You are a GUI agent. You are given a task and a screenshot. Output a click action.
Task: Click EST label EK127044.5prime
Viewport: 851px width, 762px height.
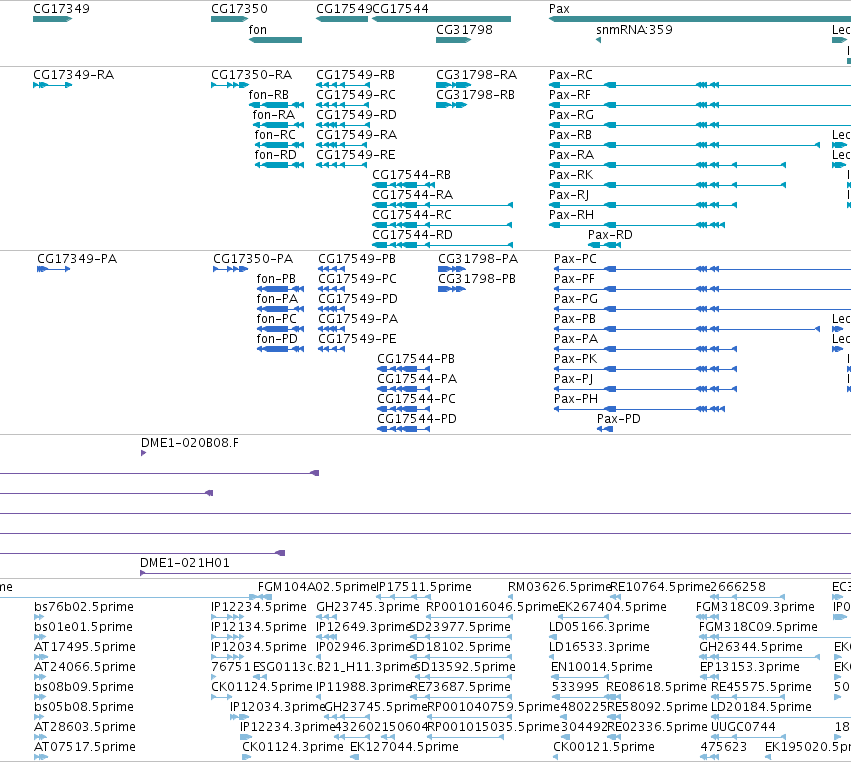(404, 746)
